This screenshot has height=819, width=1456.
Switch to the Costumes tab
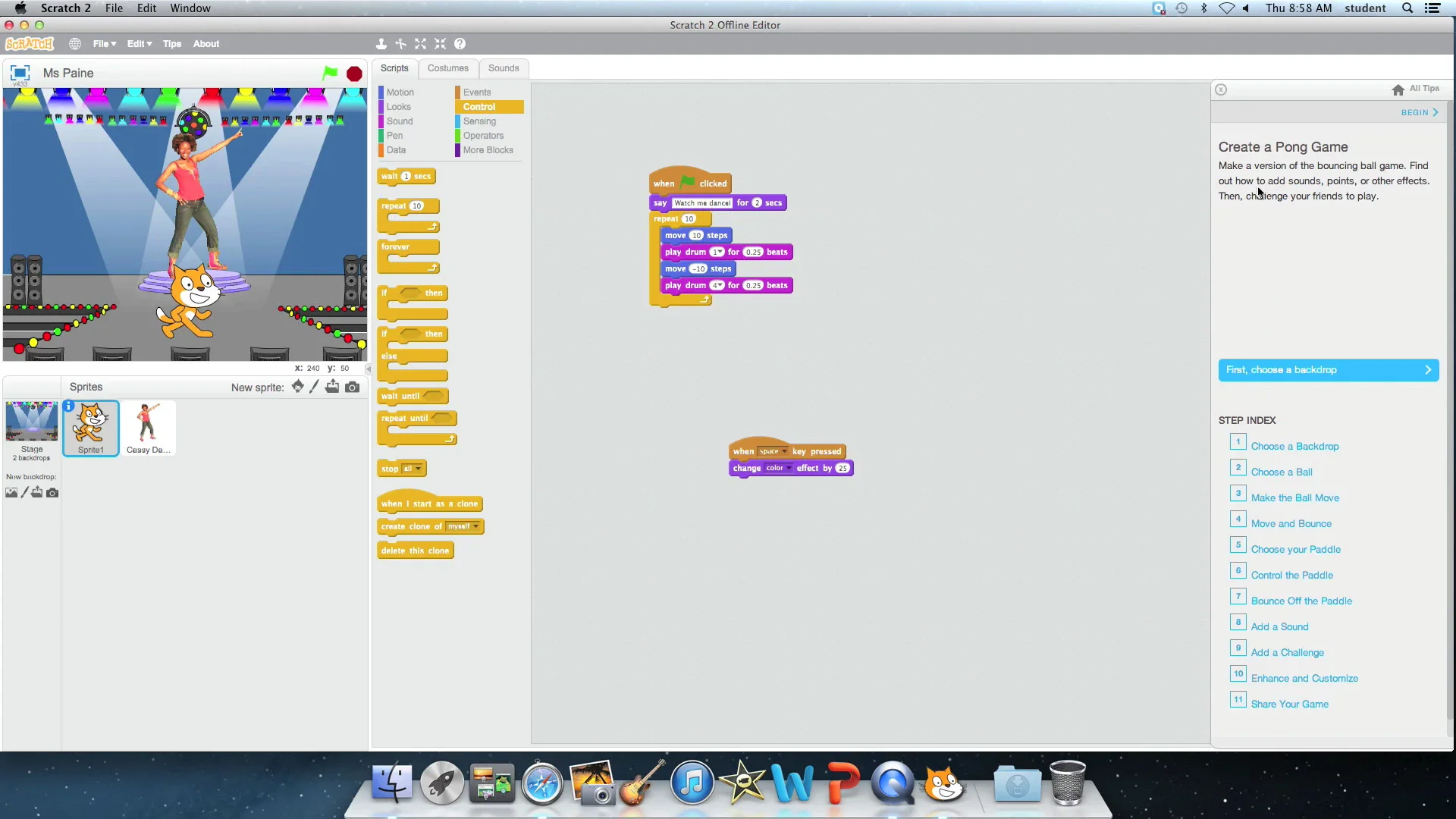(448, 68)
